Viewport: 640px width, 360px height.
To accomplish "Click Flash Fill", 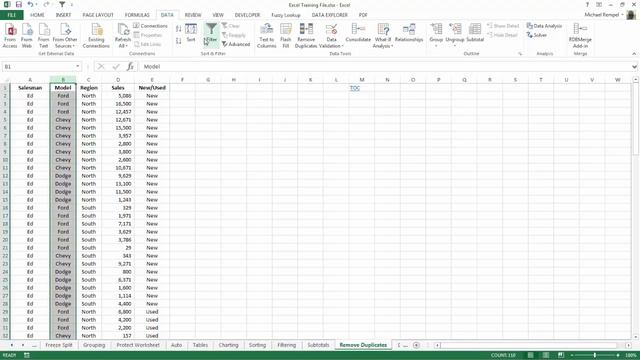I will tap(286, 36).
